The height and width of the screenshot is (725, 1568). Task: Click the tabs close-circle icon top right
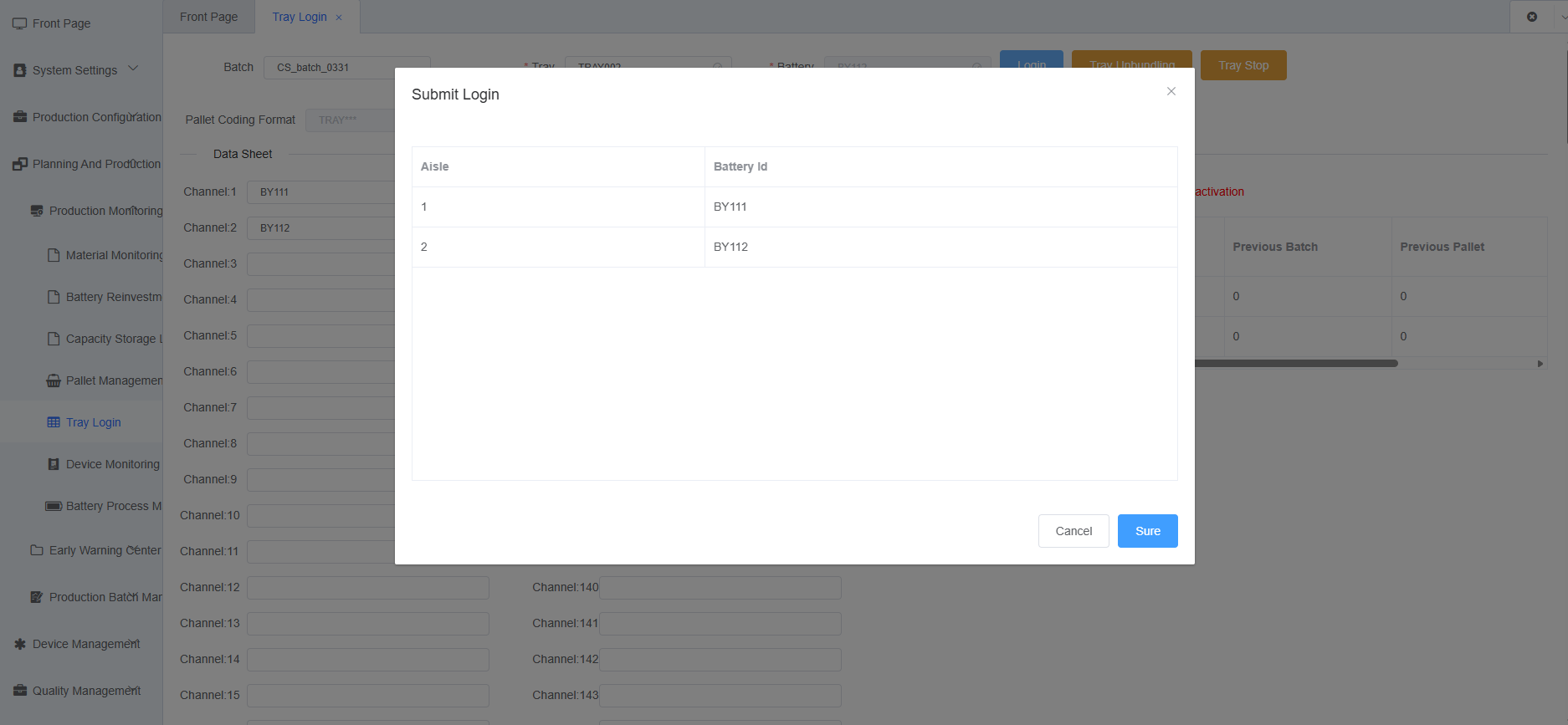click(x=1532, y=17)
